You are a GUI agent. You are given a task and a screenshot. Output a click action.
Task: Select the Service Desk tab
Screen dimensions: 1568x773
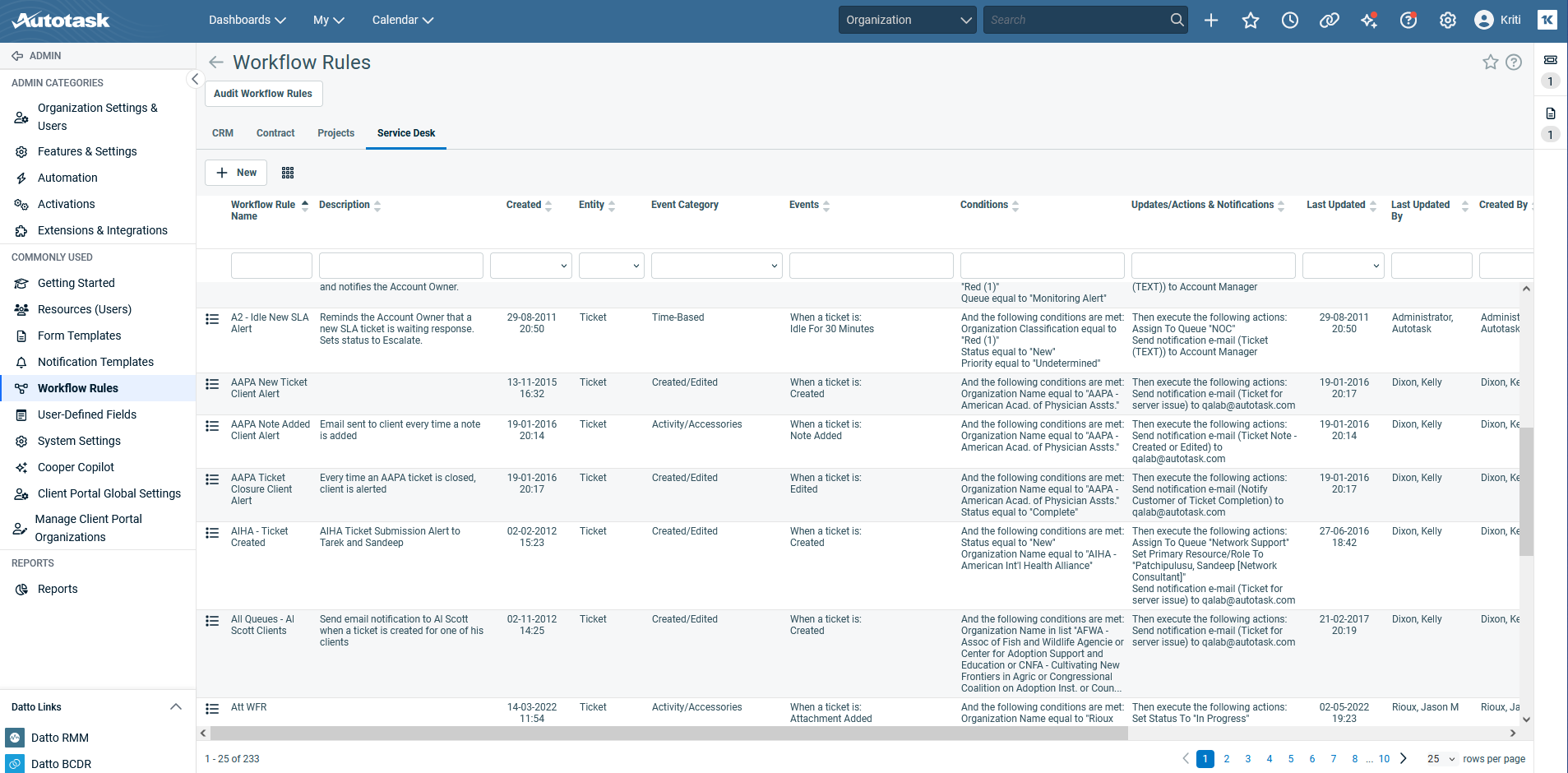(406, 133)
